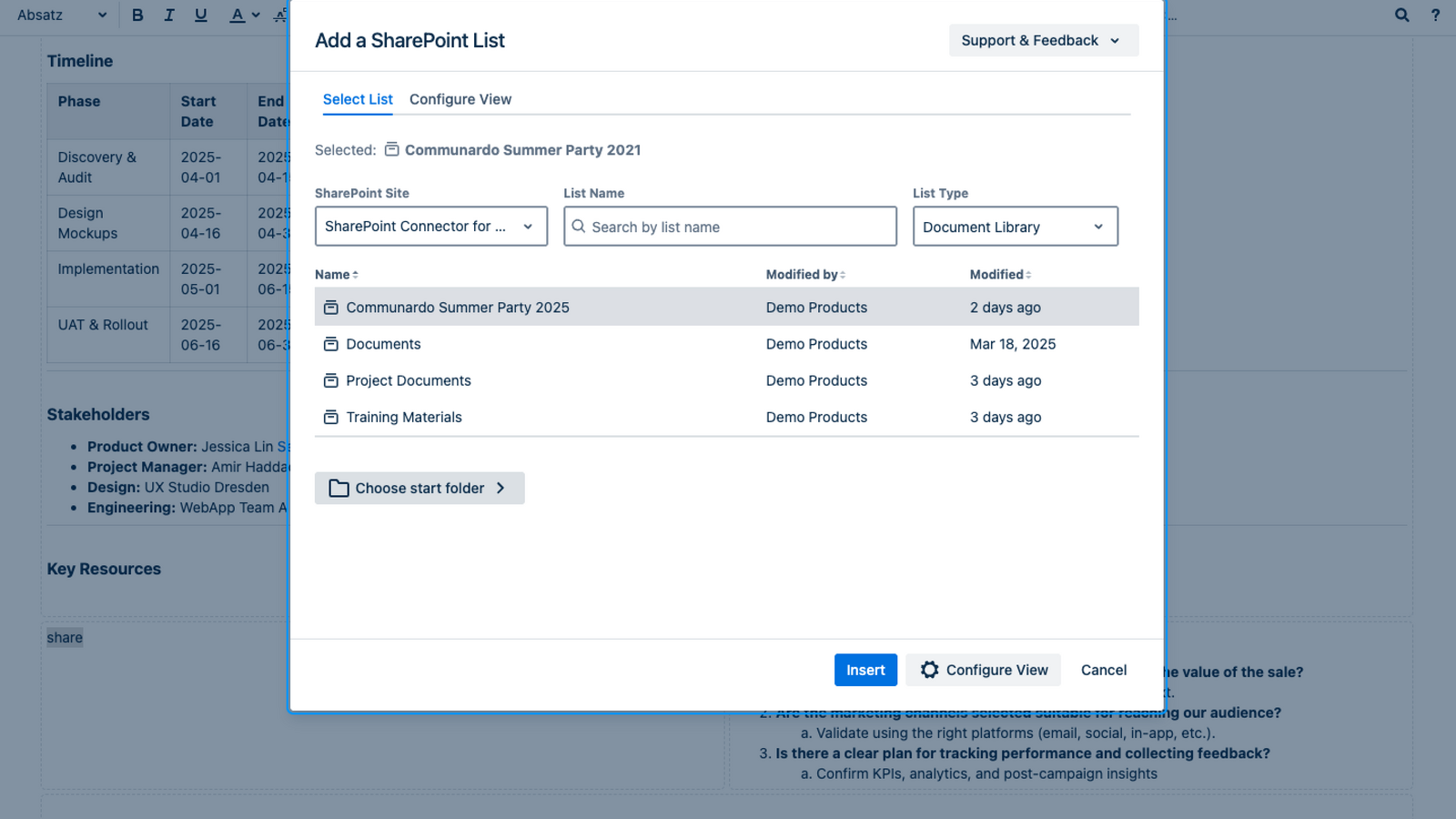Screen dimensions: 1456x819
Task: Open the Absatz paragraph style dropdown
Action: [62, 15]
